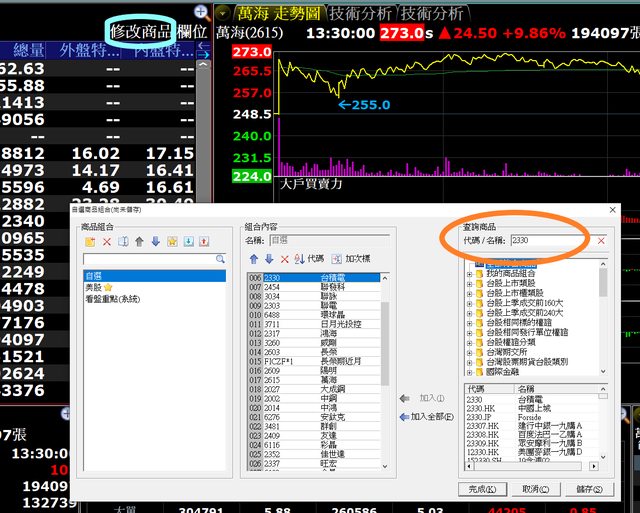Select the 美股 group in 商品組合 list
Screen dimensions: 640x513
click(x=97, y=286)
